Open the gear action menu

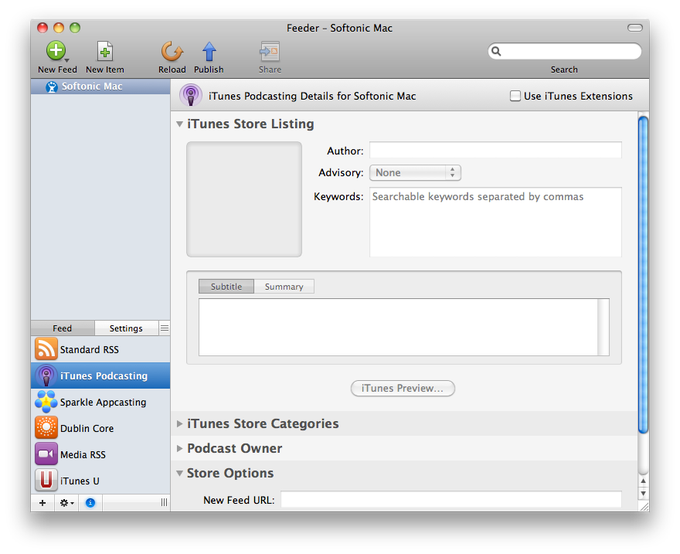click(x=66, y=503)
